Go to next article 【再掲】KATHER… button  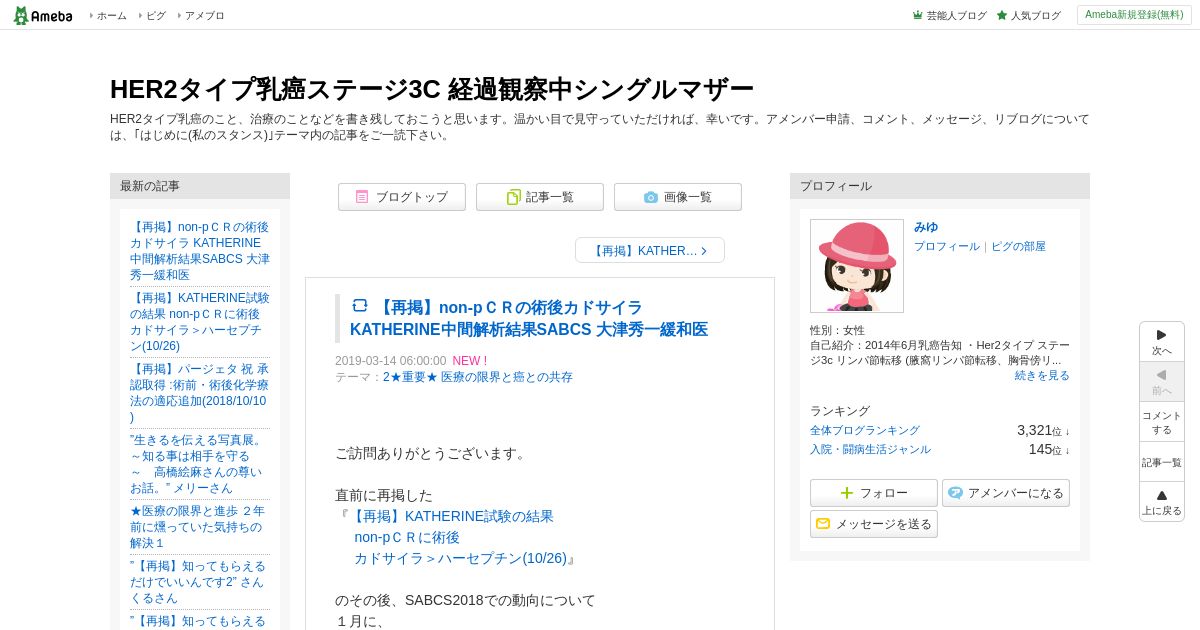[x=650, y=250]
